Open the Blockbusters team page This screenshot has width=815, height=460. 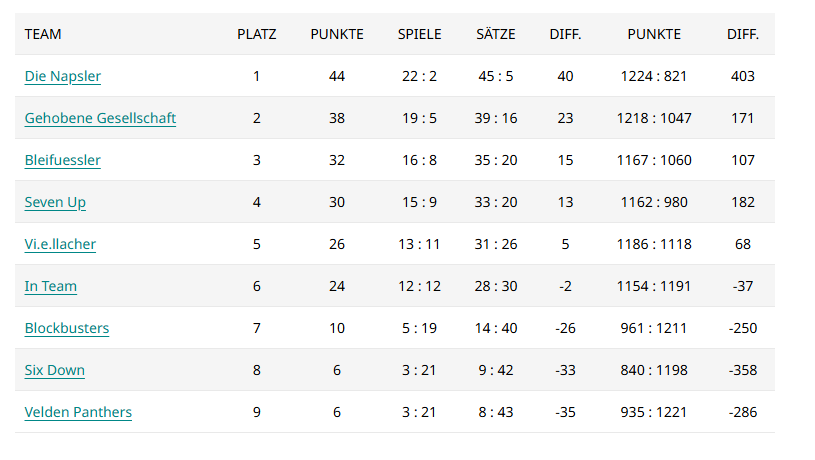pyautogui.click(x=67, y=328)
